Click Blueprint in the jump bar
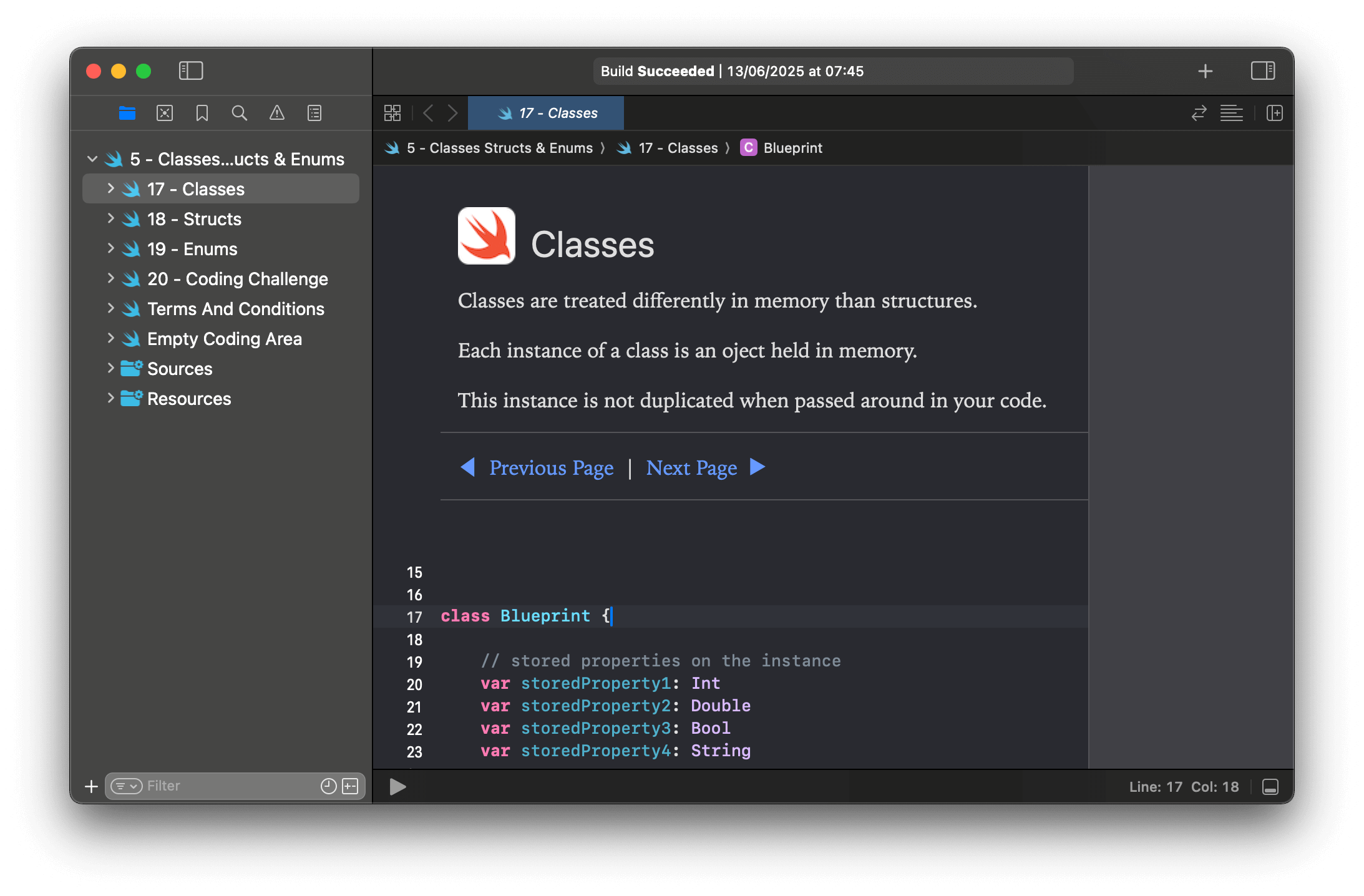 coord(792,148)
